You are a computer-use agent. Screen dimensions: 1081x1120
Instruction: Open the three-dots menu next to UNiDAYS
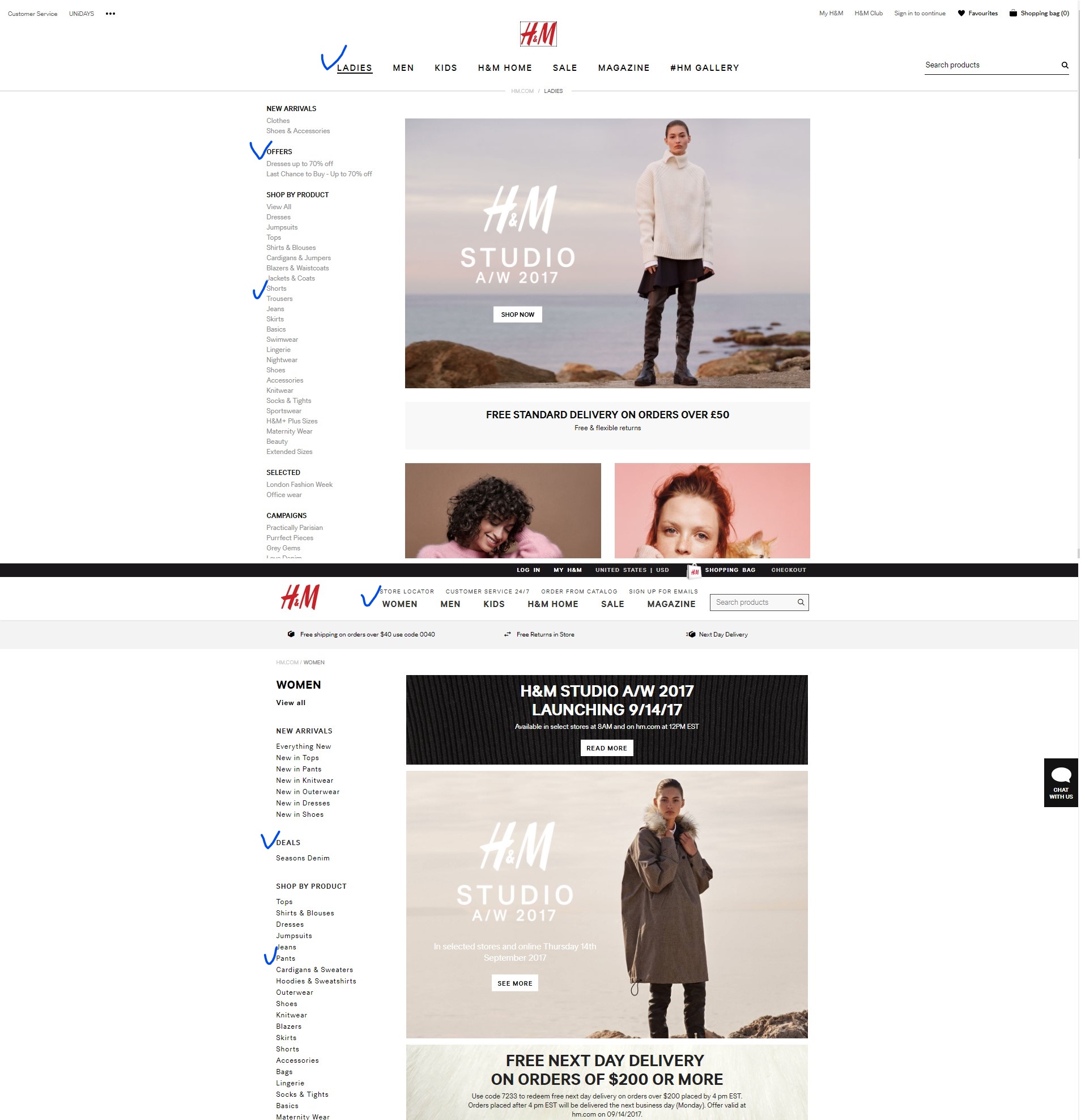coord(110,14)
